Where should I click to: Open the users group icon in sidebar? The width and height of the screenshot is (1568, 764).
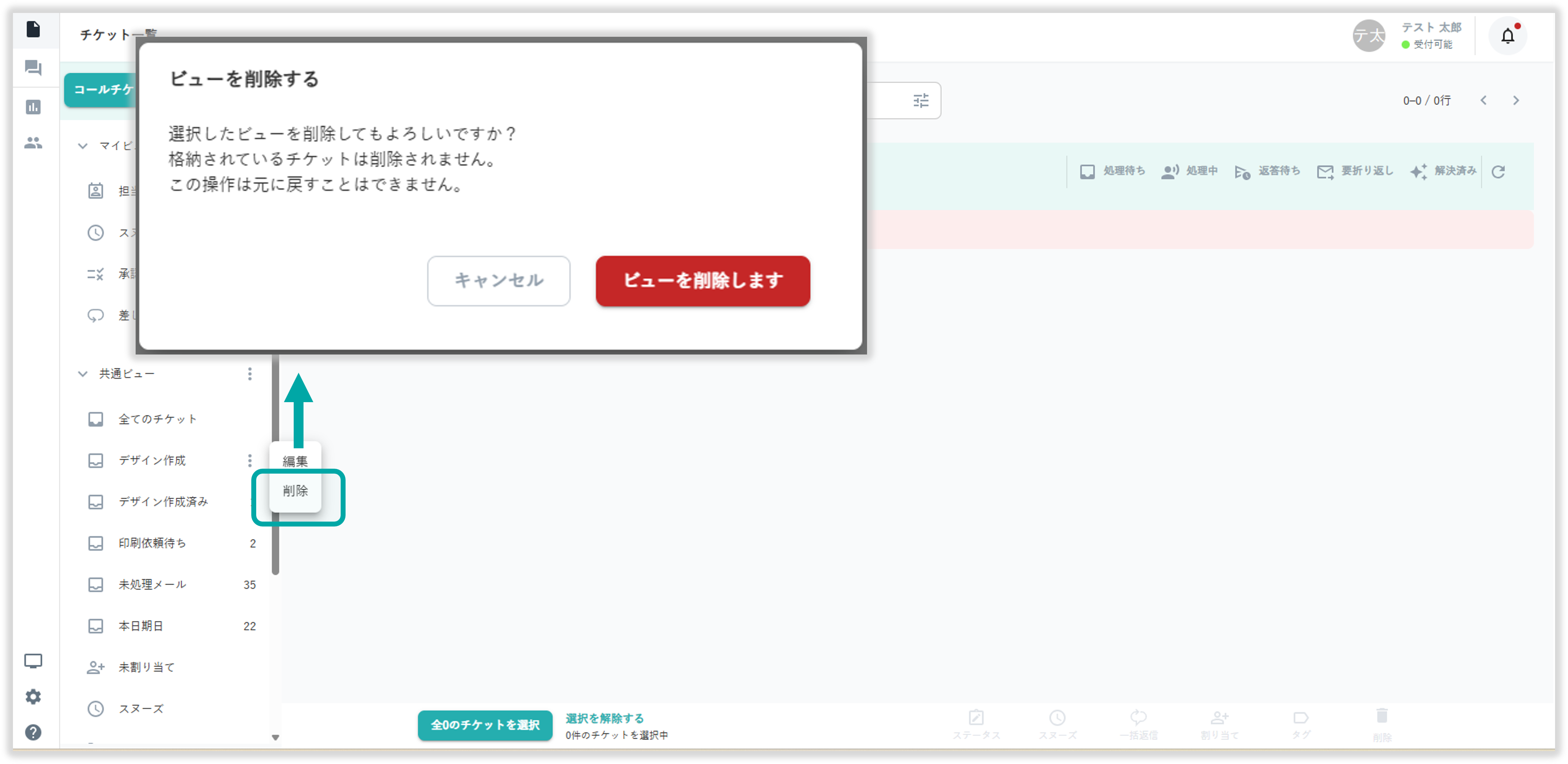point(33,143)
